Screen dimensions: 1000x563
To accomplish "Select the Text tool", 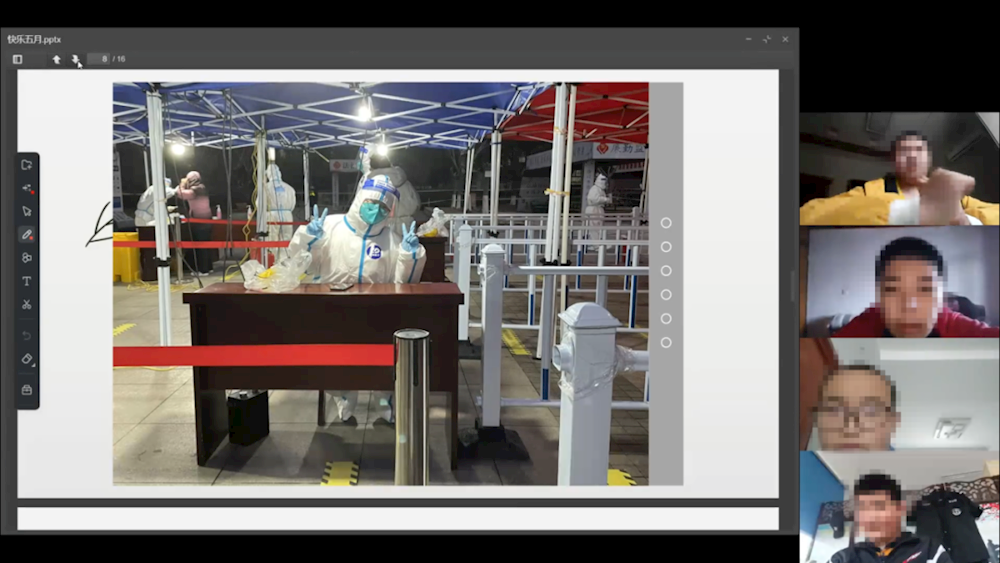I will 27,281.
